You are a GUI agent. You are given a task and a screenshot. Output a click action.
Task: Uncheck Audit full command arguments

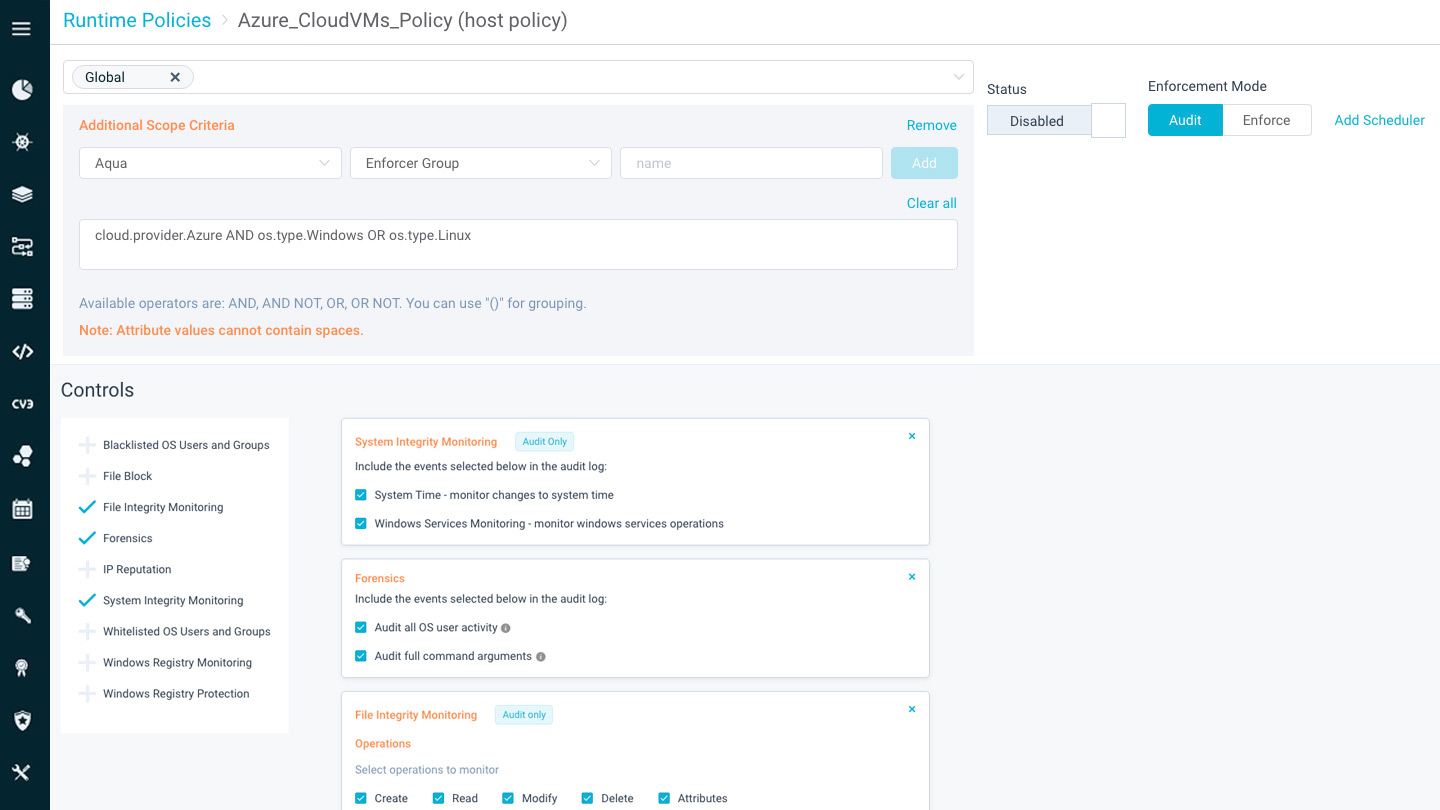click(361, 656)
